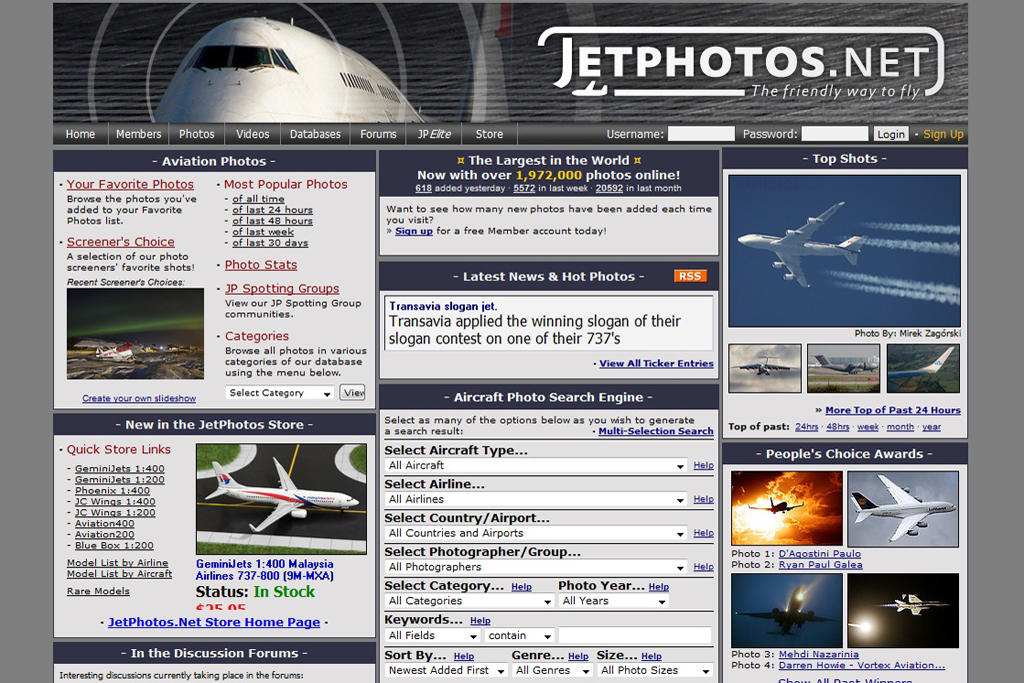Click the Sign Up link in header

[943, 134]
